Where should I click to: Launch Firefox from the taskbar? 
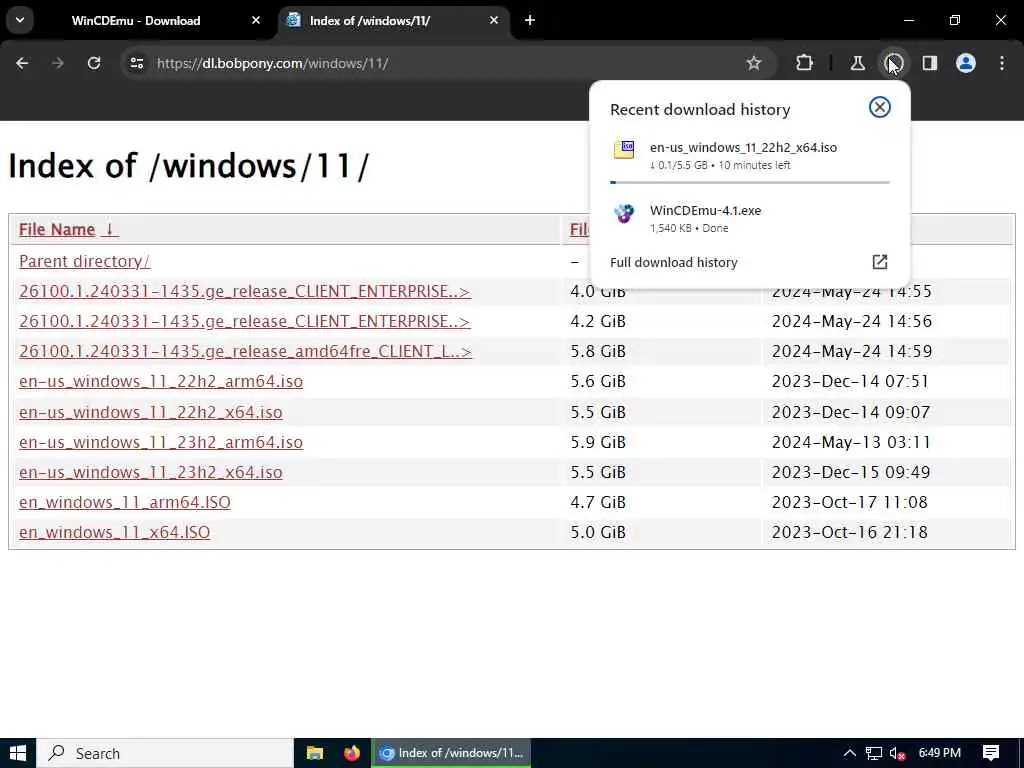pyautogui.click(x=352, y=753)
